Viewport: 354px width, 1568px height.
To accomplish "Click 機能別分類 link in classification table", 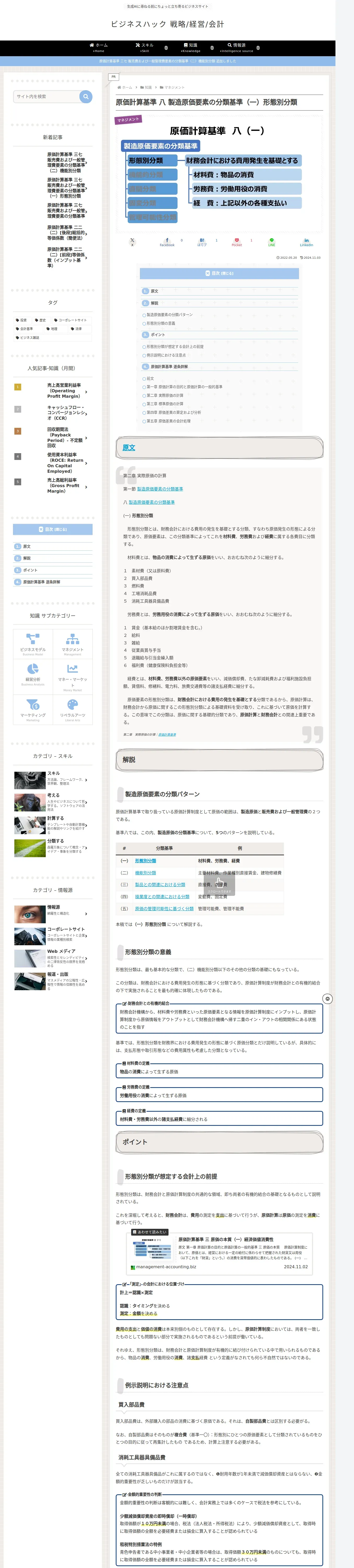I will click(145, 873).
